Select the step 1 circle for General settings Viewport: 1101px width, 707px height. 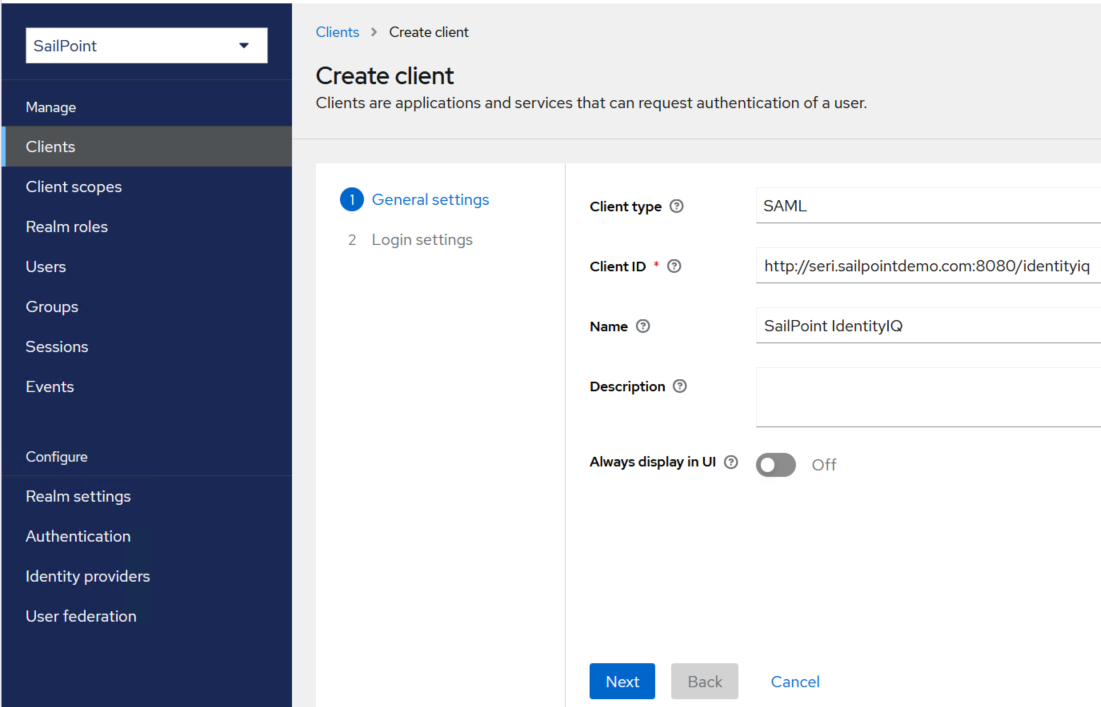[352, 199]
